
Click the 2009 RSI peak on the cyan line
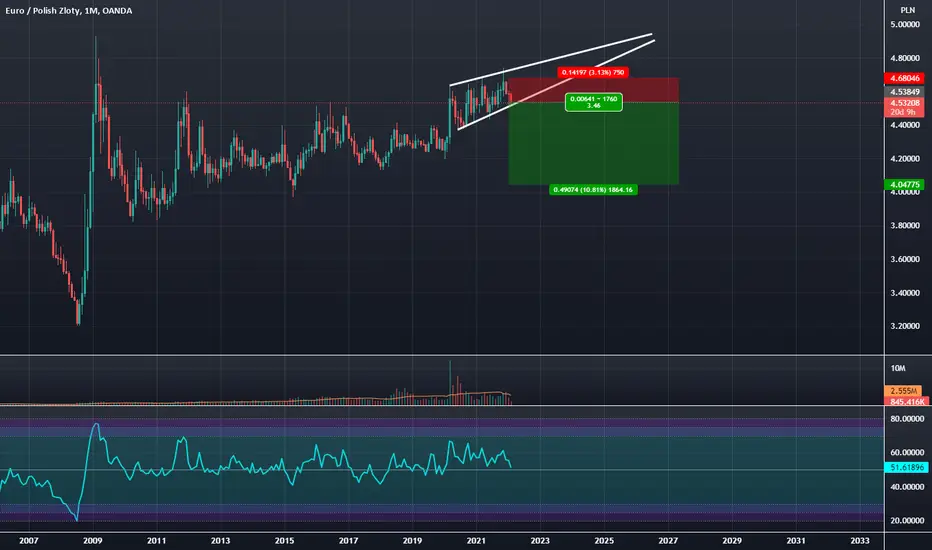coord(96,425)
